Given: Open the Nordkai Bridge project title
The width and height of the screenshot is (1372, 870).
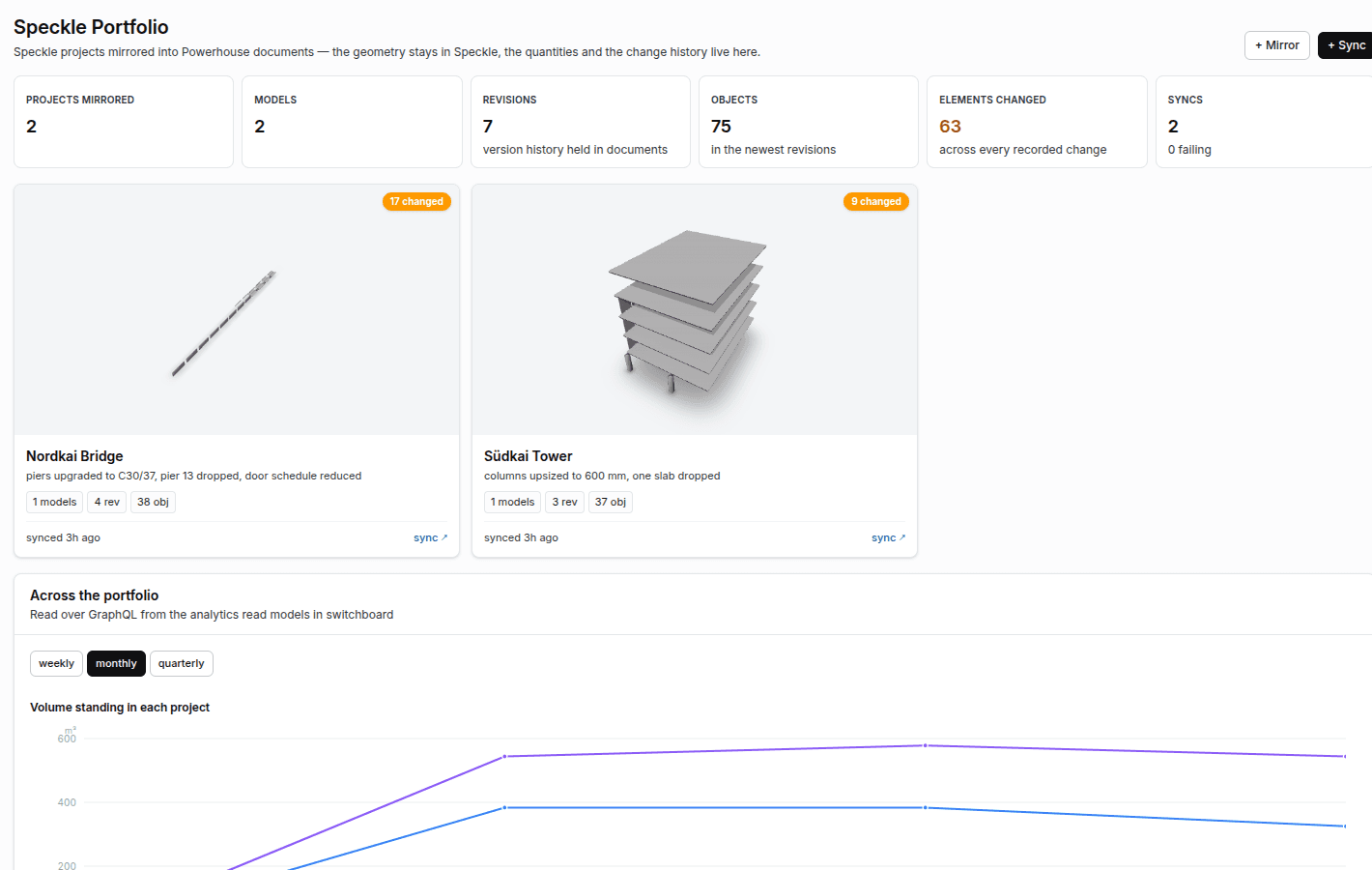Looking at the screenshot, I should [x=74, y=456].
